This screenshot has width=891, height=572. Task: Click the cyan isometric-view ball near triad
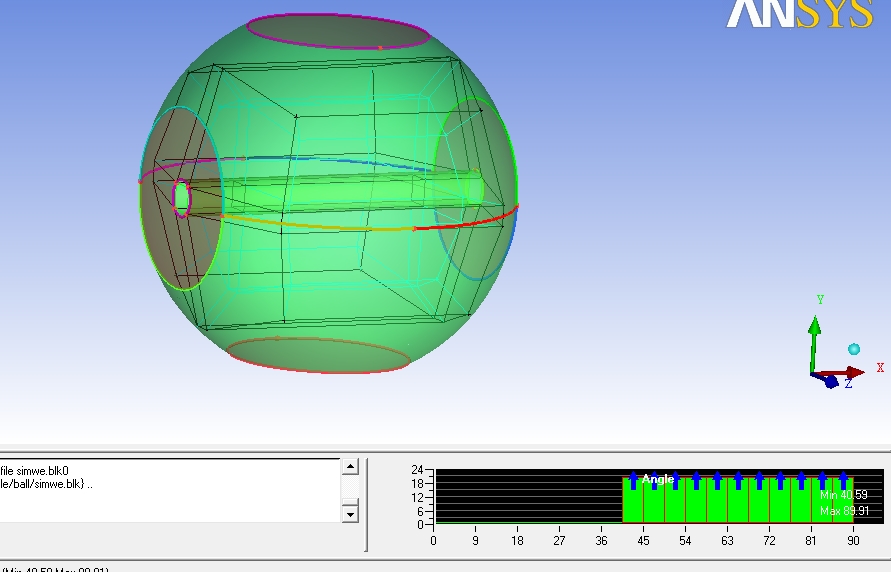[x=854, y=349]
